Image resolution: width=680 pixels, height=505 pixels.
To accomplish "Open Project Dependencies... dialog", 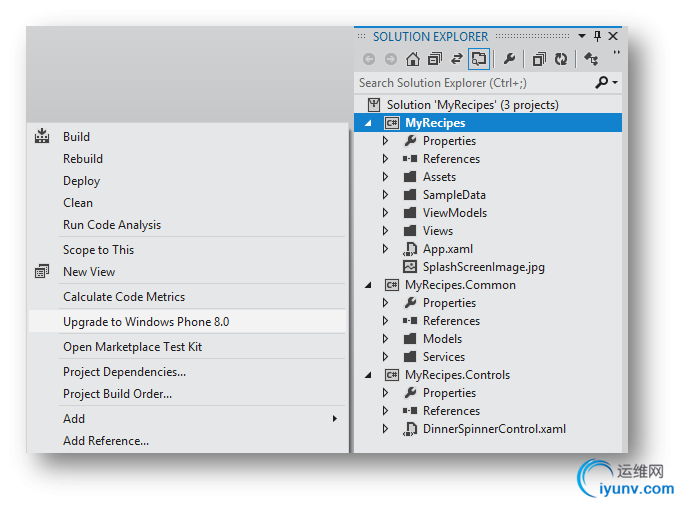I will click(x=189, y=372).
